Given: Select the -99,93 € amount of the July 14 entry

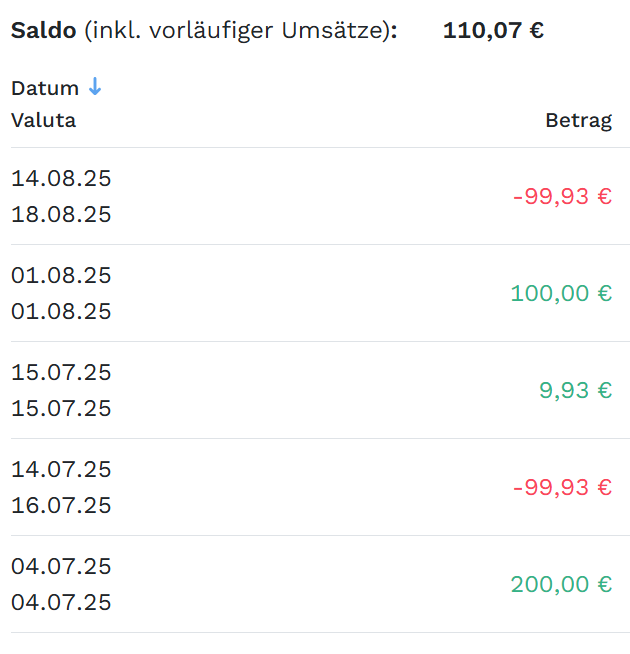Looking at the screenshot, I should click(562, 488).
